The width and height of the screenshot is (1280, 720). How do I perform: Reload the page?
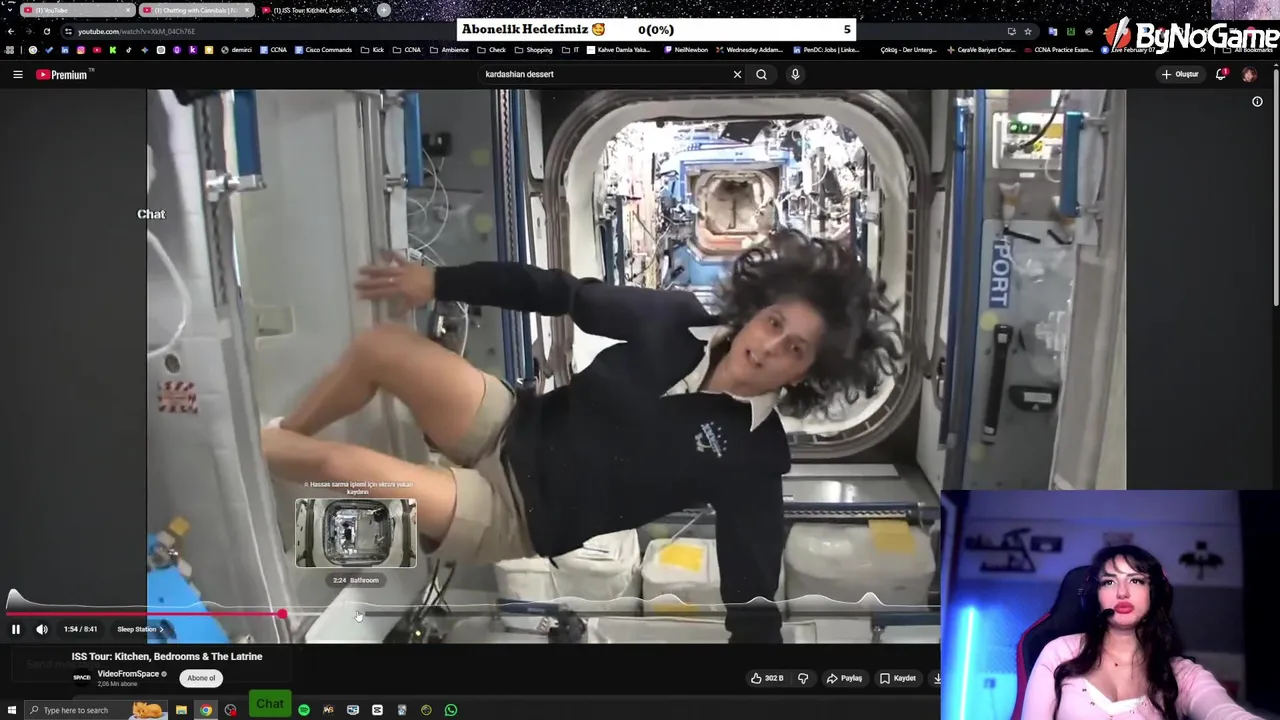[x=46, y=31]
